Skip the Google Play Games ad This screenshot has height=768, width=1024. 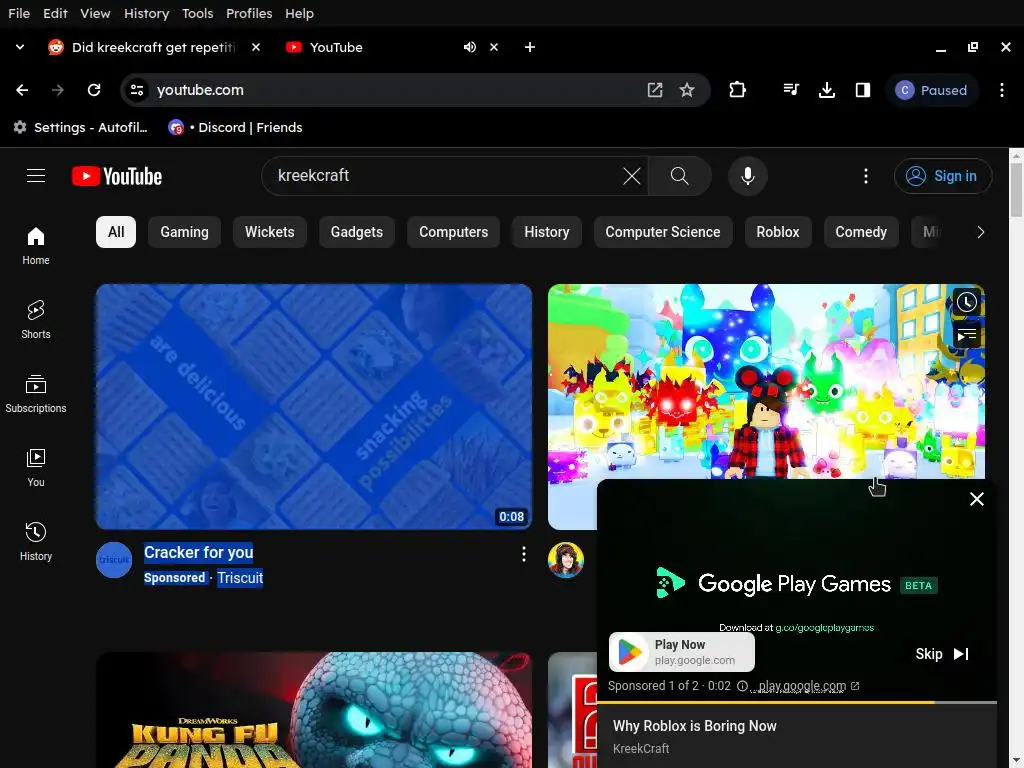pyautogui.click(x=942, y=654)
